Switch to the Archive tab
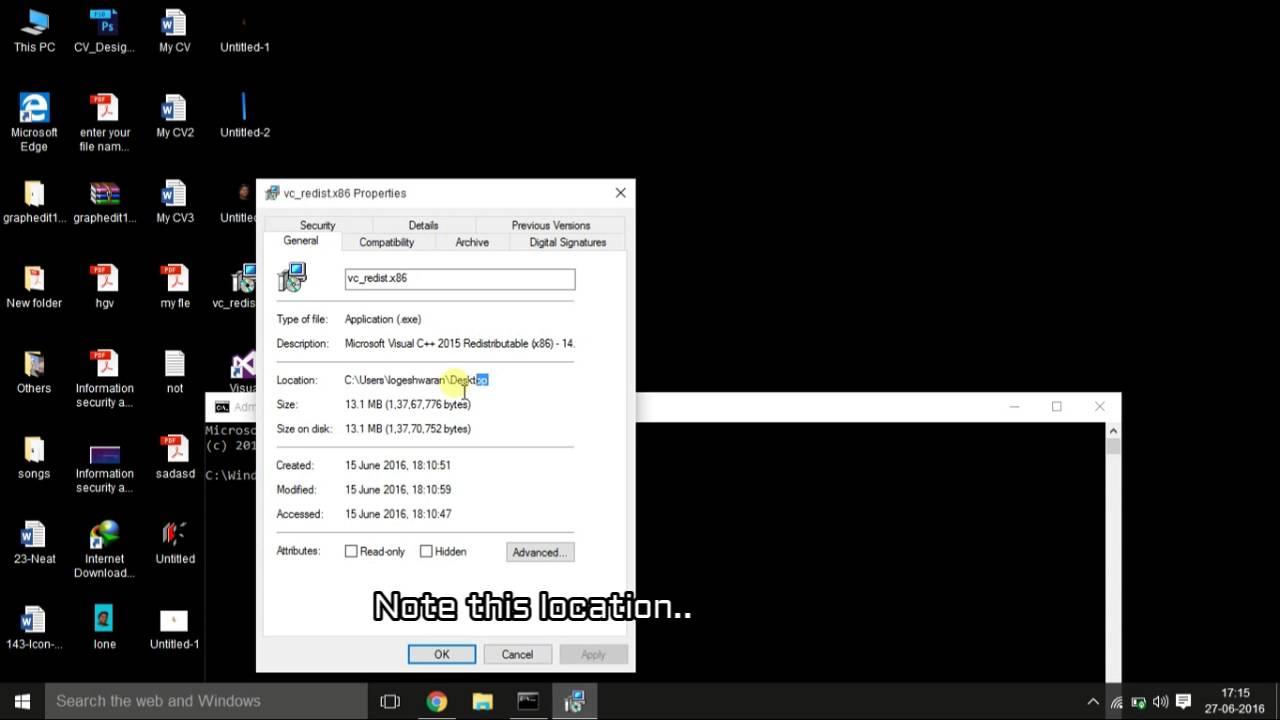The image size is (1280, 720). (x=472, y=242)
